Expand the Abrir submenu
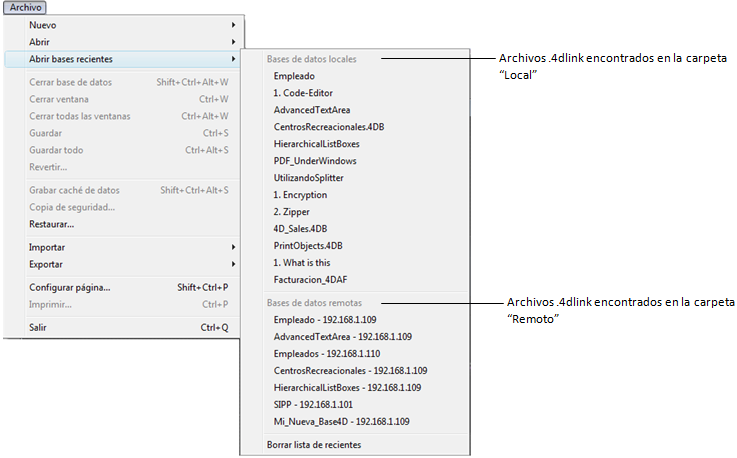The width and height of the screenshot is (737, 458). 40,42
